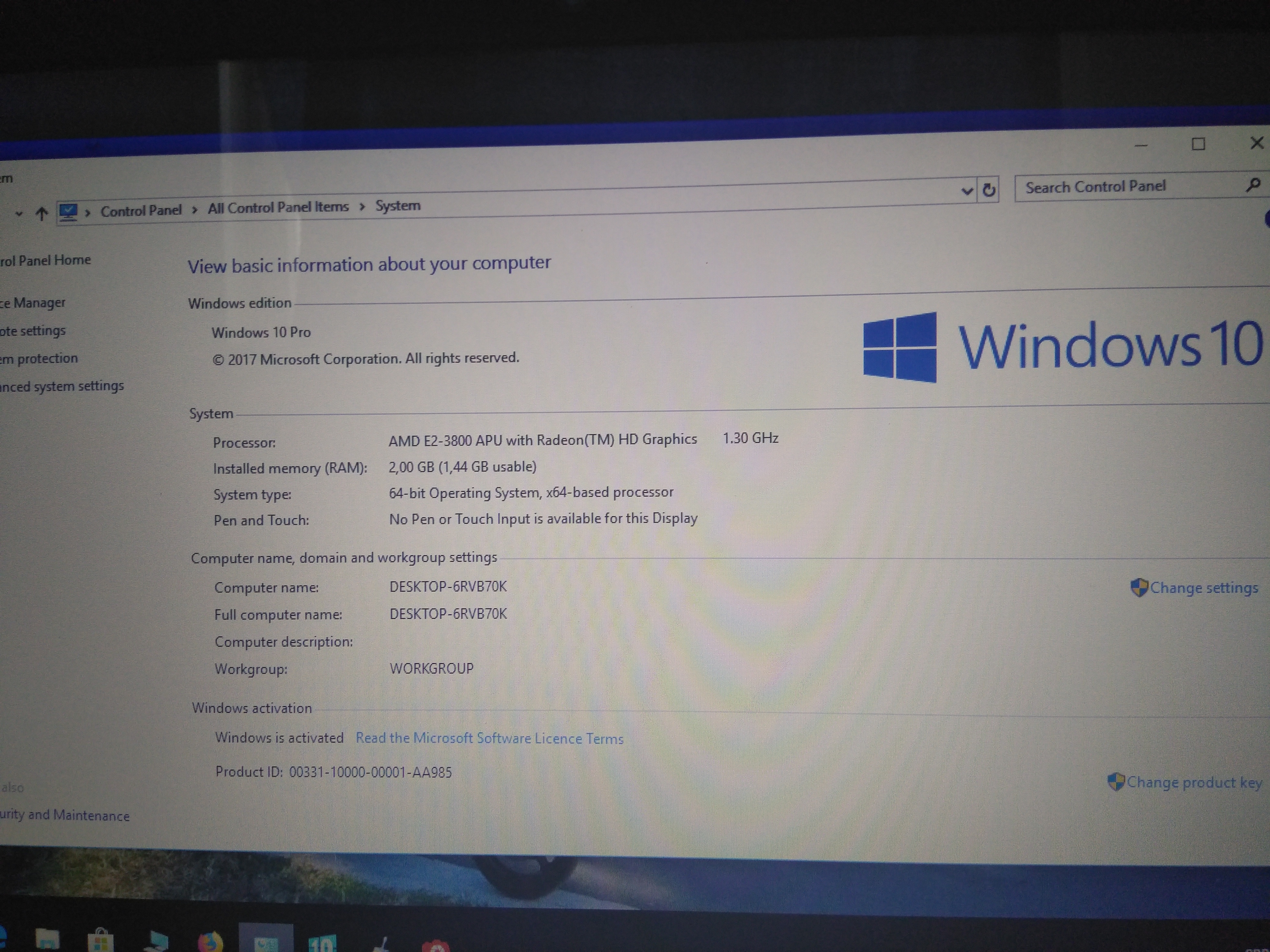
Task: Click 'Windows 10 Pro' edition text
Action: [261, 332]
